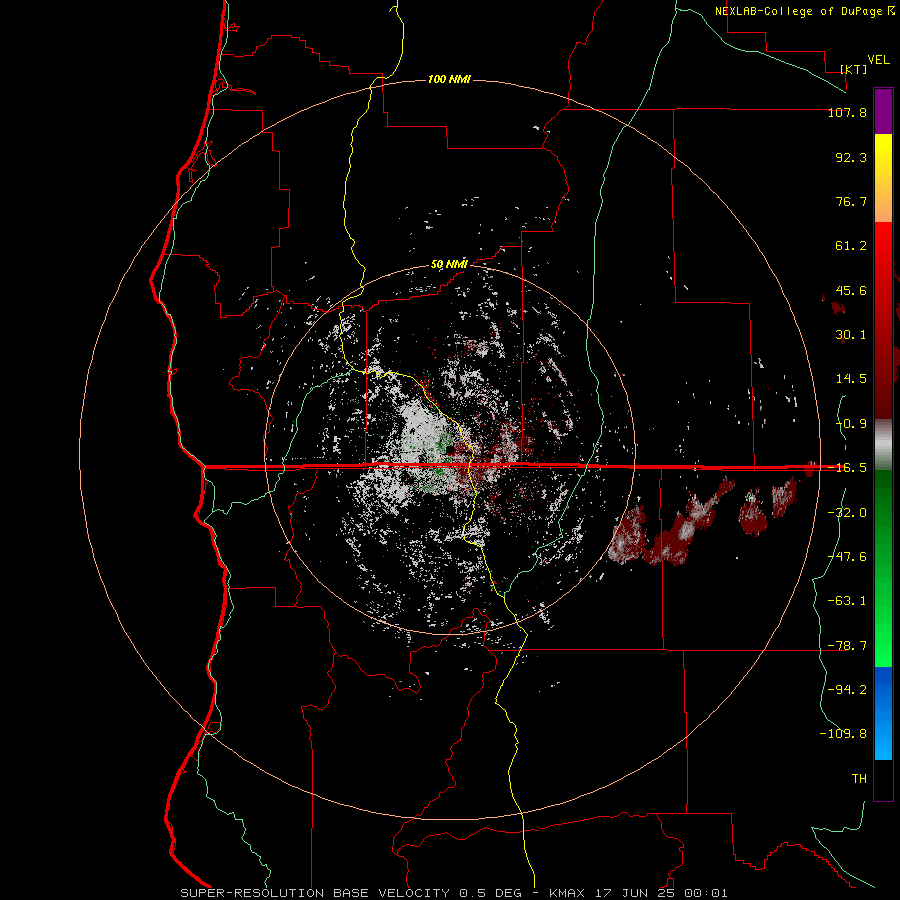Click SUPER-RESOLUTION BASE VELOCITY in the caption
The height and width of the screenshot is (900, 900).
click(x=315, y=893)
